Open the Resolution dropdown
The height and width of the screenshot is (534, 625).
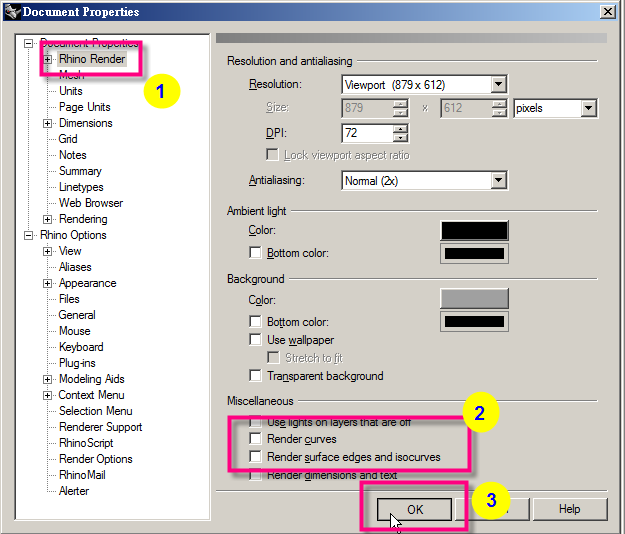point(498,84)
